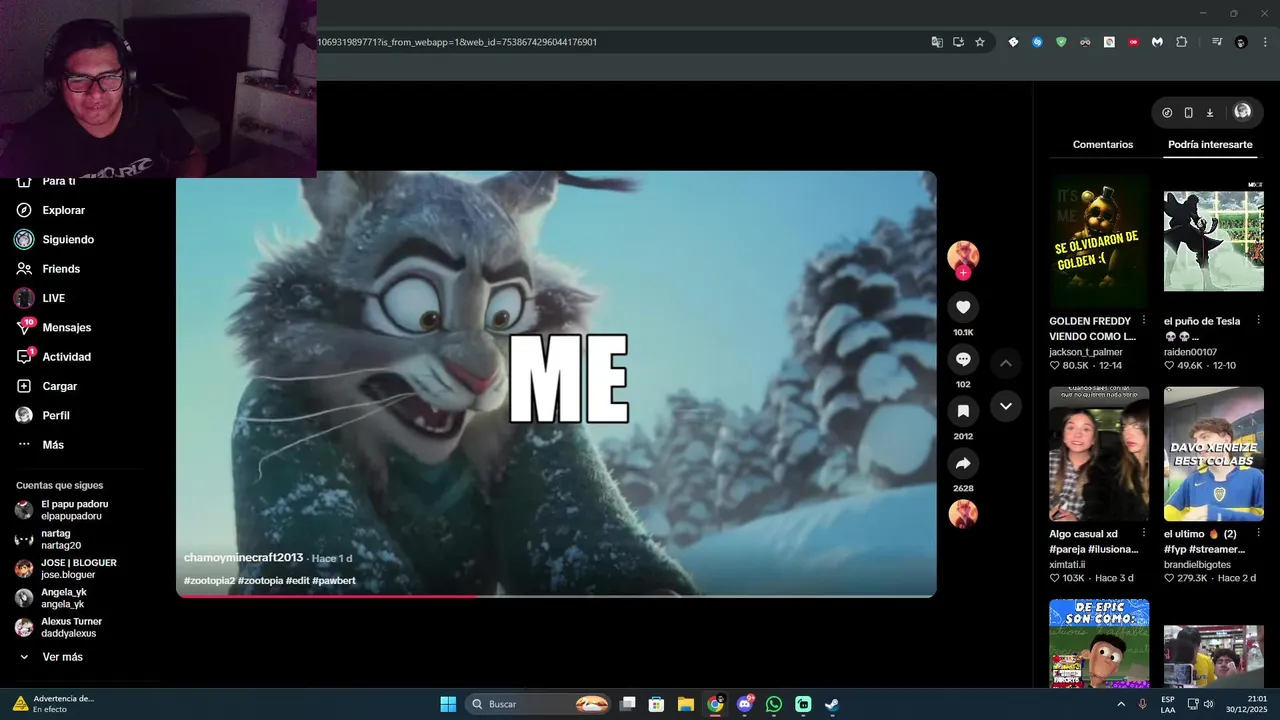
Task: Open WhatsApp from the taskbar
Action: 774,704
